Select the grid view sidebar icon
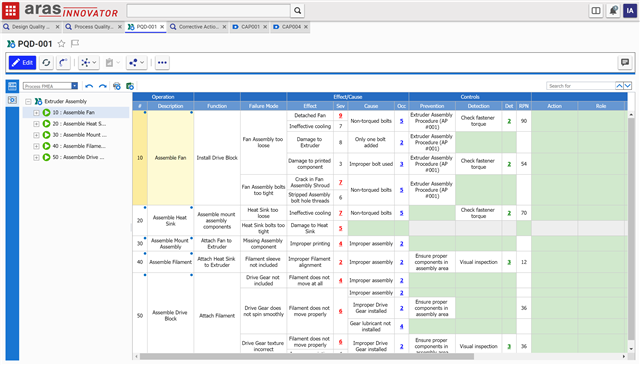The height and width of the screenshot is (365, 640). (x=12, y=86)
